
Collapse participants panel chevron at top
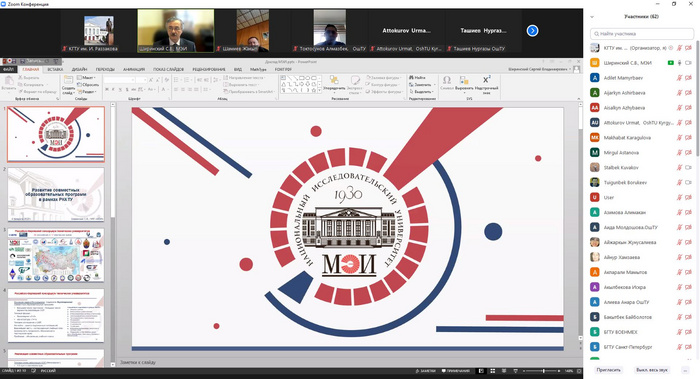coord(592,17)
